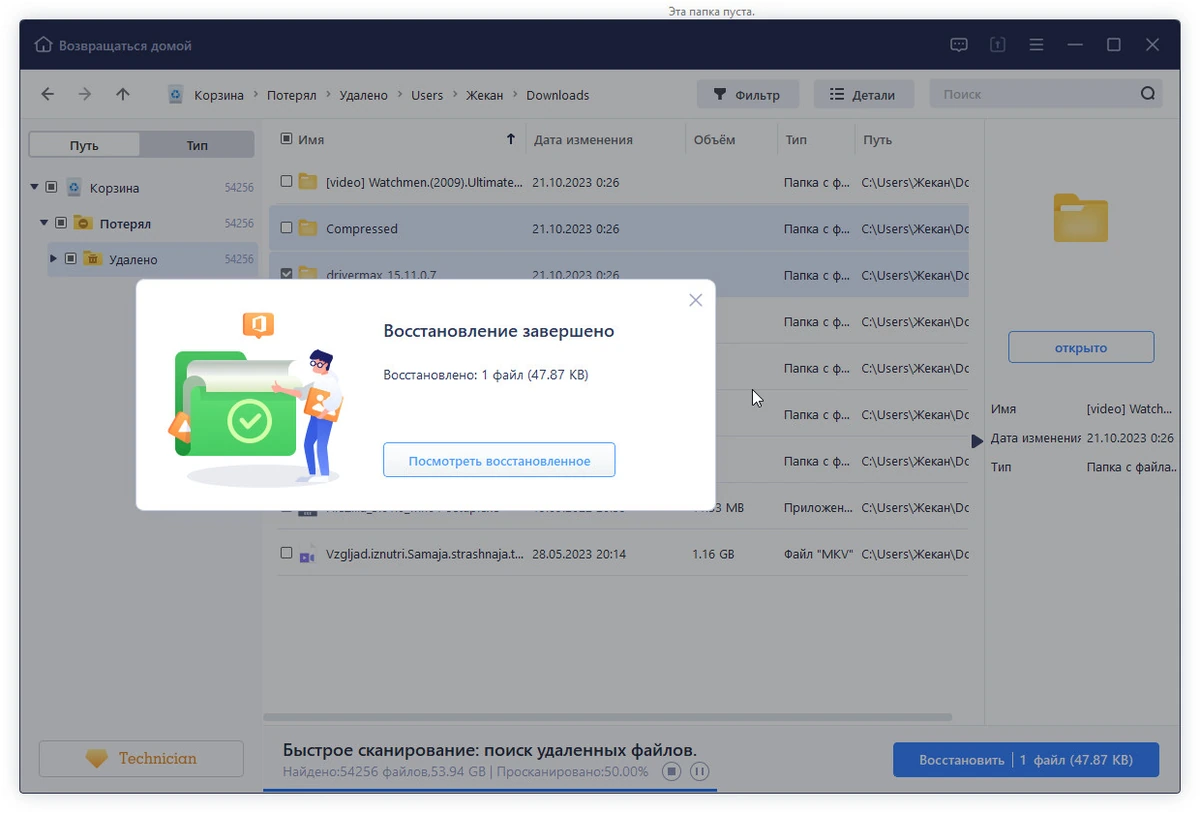Select the Vzgljad.iznutri.Samaja.strashnaja file name
Viewport: 1200px width, 813px height.
(x=424, y=553)
